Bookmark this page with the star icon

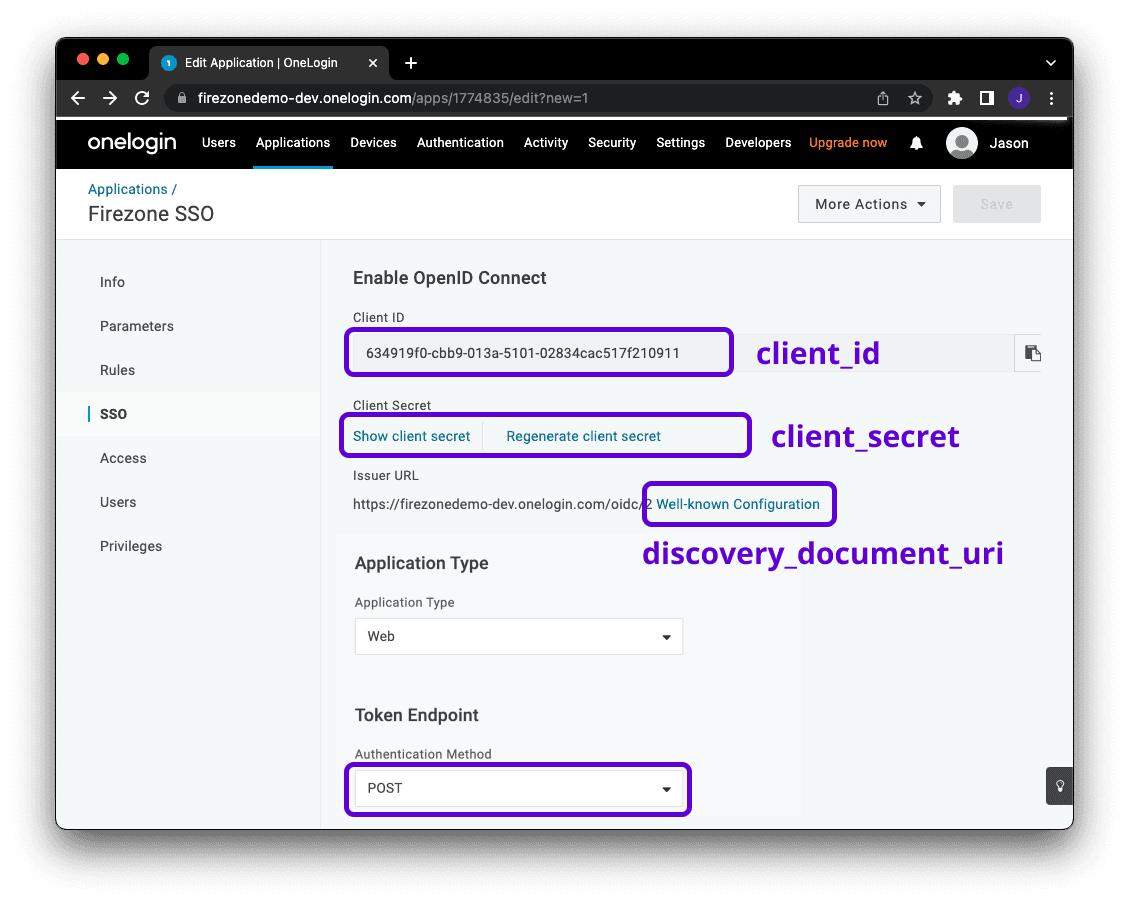pos(914,98)
